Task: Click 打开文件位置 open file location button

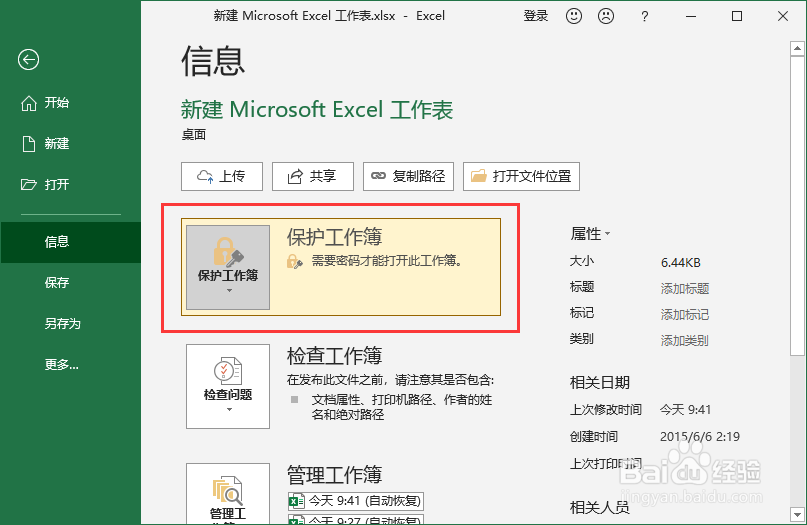Action: pyautogui.click(x=521, y=177)
